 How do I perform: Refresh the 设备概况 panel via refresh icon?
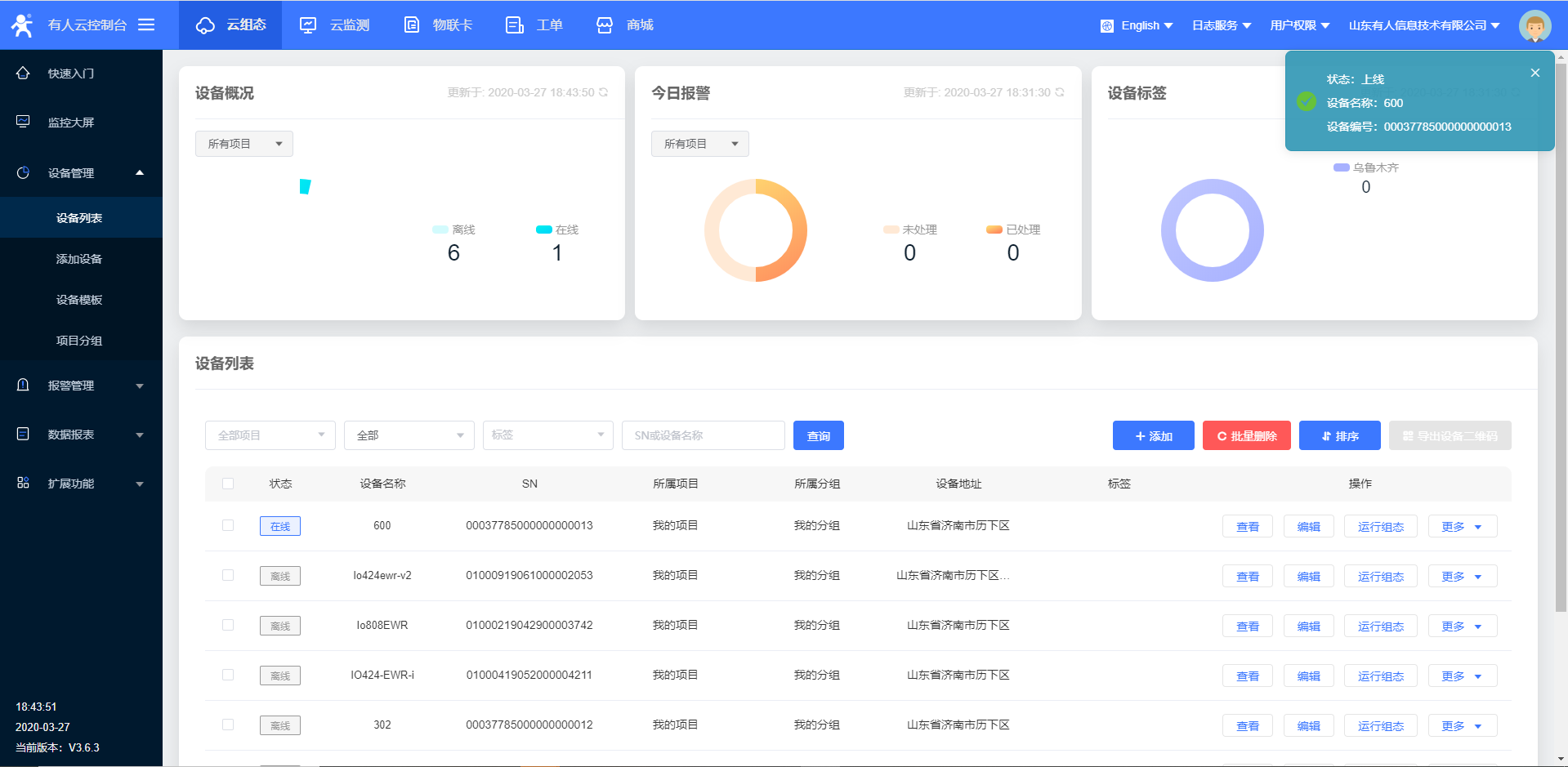click(x=604, y=92)
